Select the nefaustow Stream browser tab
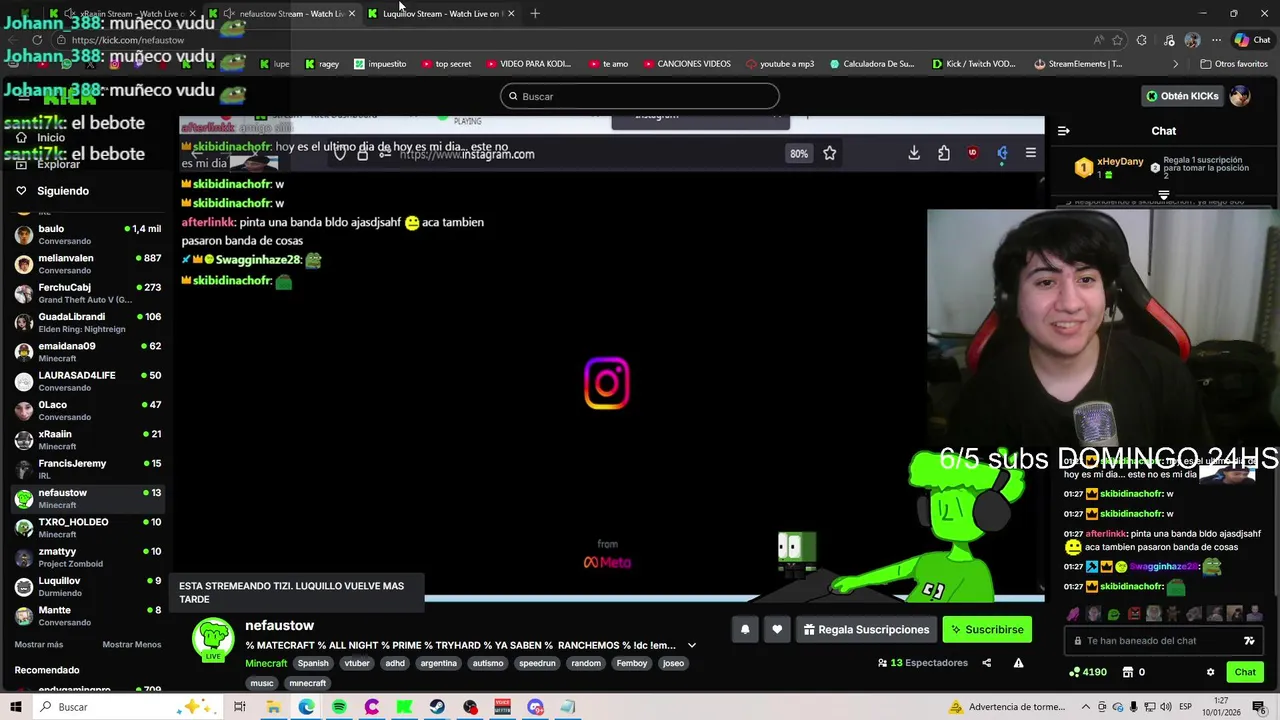This screenshot has width=1280, height=720. [x=283, y=13]
